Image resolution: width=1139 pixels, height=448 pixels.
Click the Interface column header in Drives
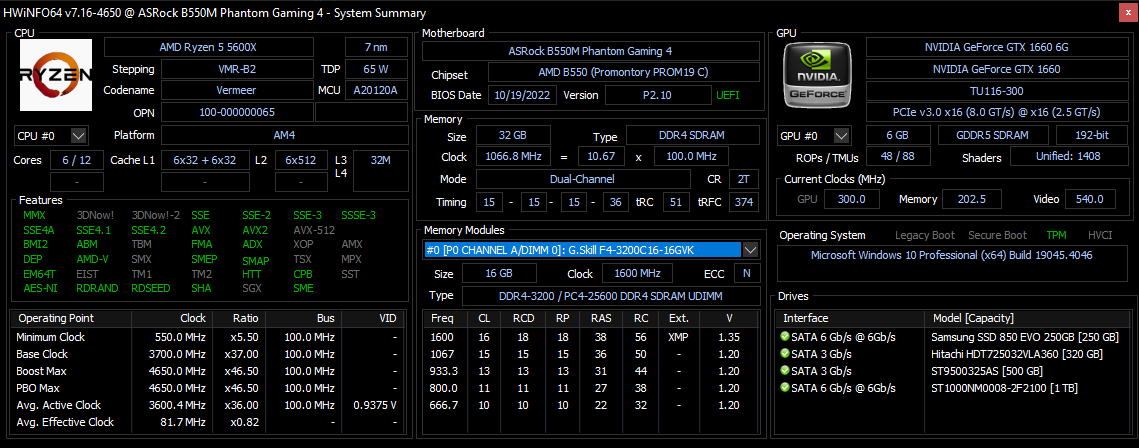[850, 318]
